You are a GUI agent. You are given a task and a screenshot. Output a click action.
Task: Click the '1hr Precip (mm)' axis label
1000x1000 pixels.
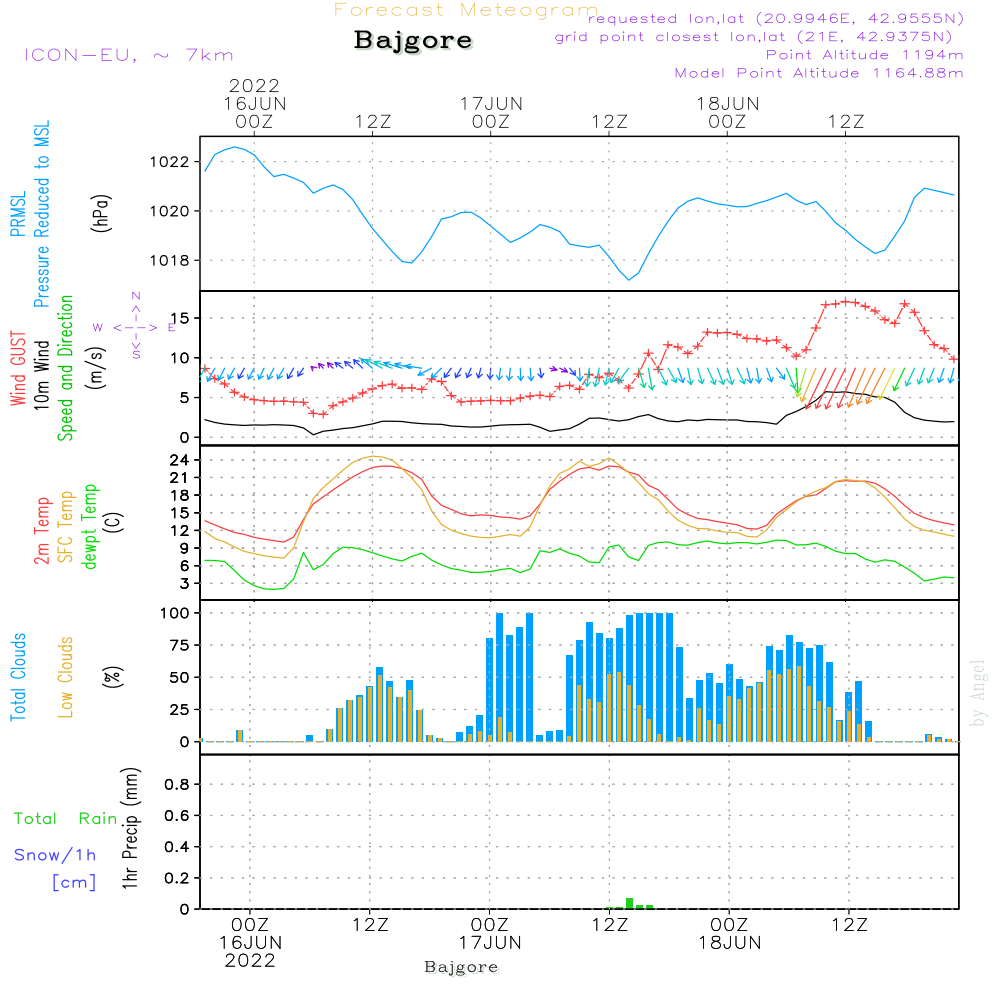pyautogui.click(x=130, y=828)
